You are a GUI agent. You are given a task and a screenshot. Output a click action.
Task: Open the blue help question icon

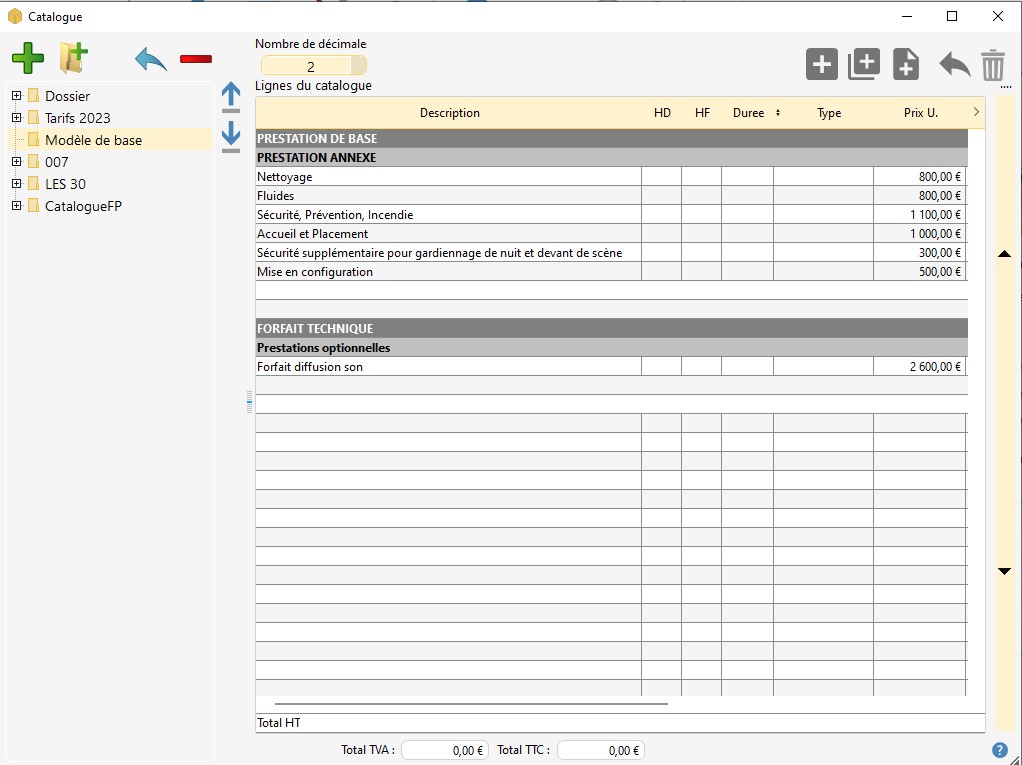999,750
